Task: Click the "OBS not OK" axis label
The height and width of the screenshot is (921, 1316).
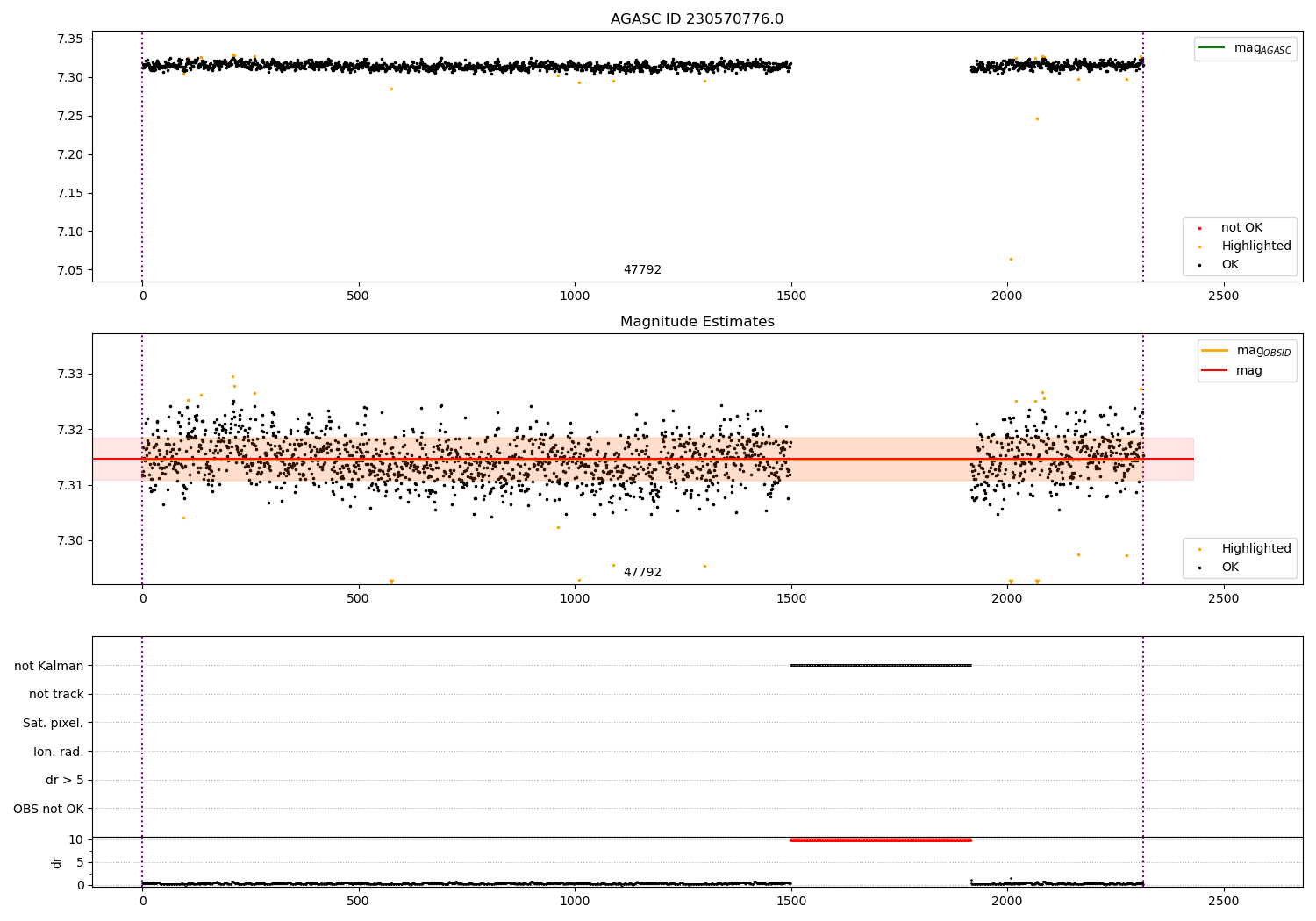Action: pyautogui.click(x=49, y=809)
